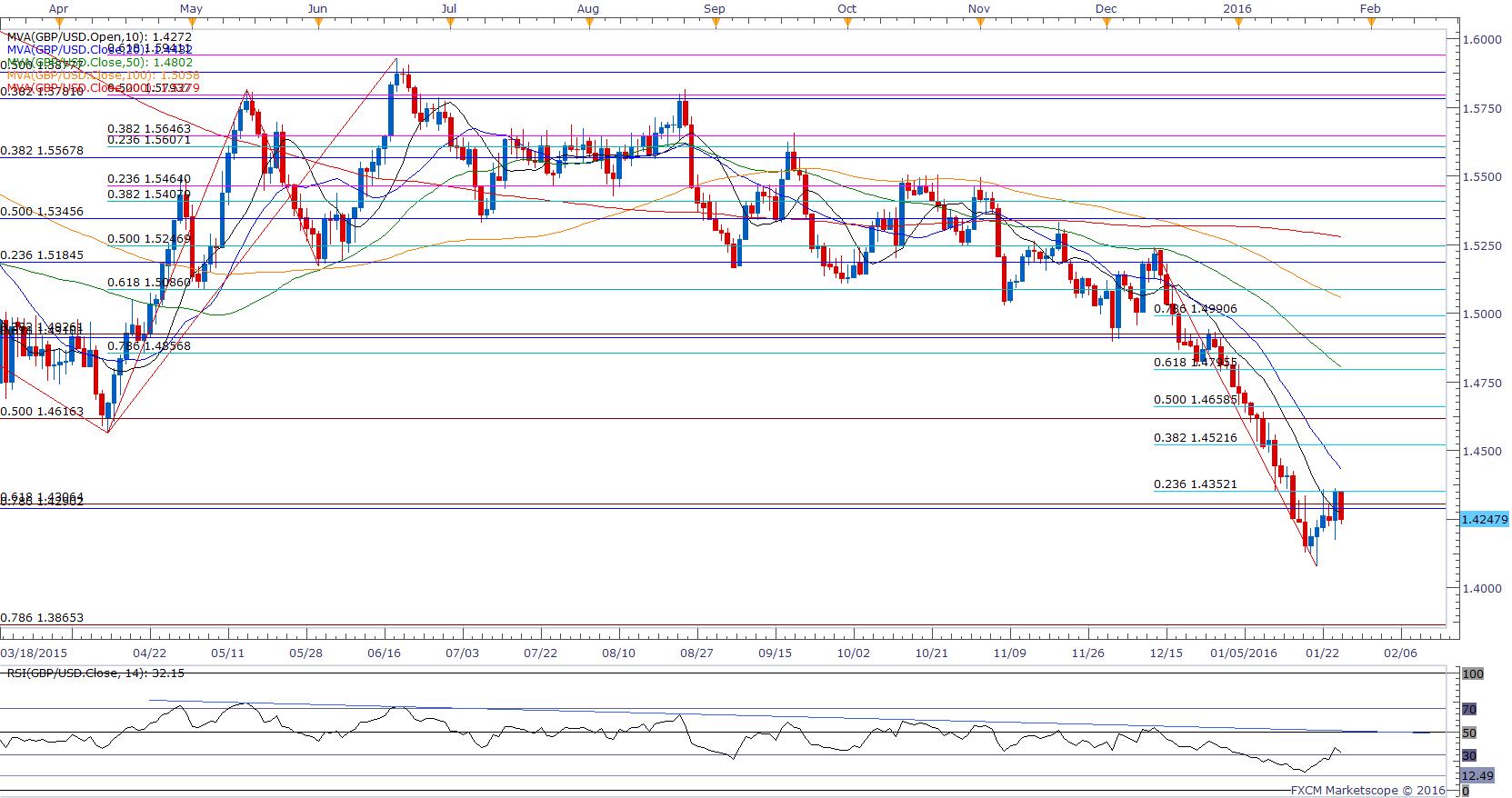
Task: Select Fibonacci label 0.382 1.56463
Action: (x=149, y=130)
